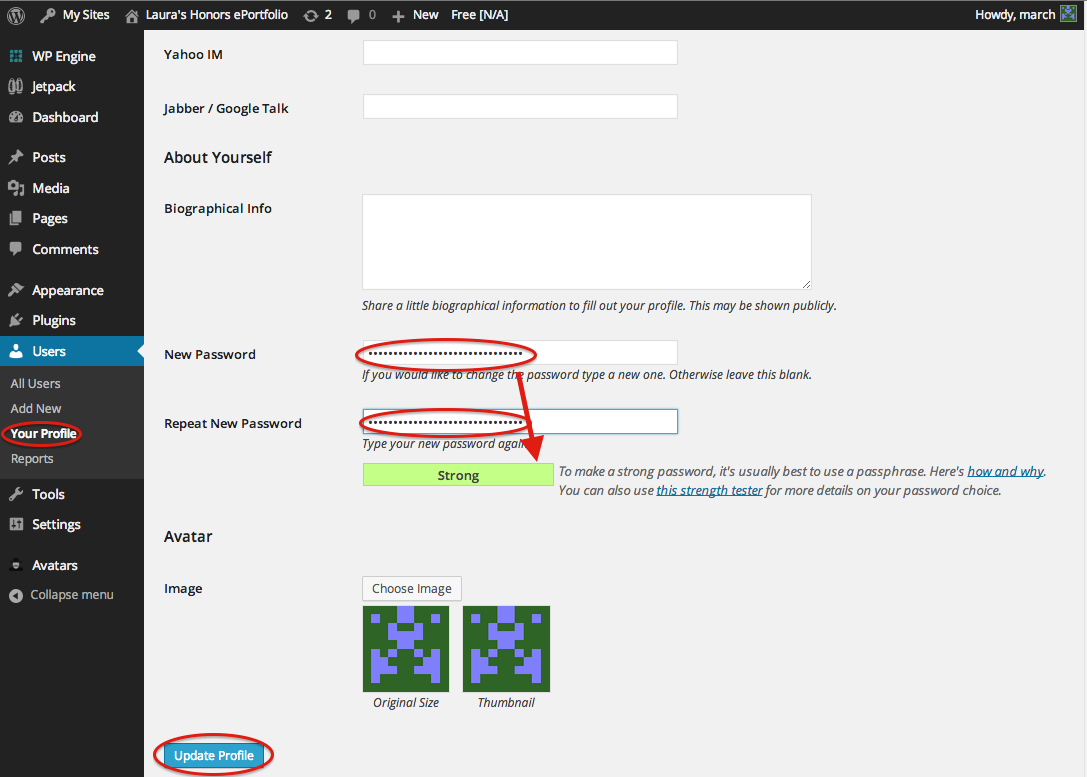Select the Original Size avatar thumbnail
Viewport: 1087px width, 777px height.
pos(405,648)
